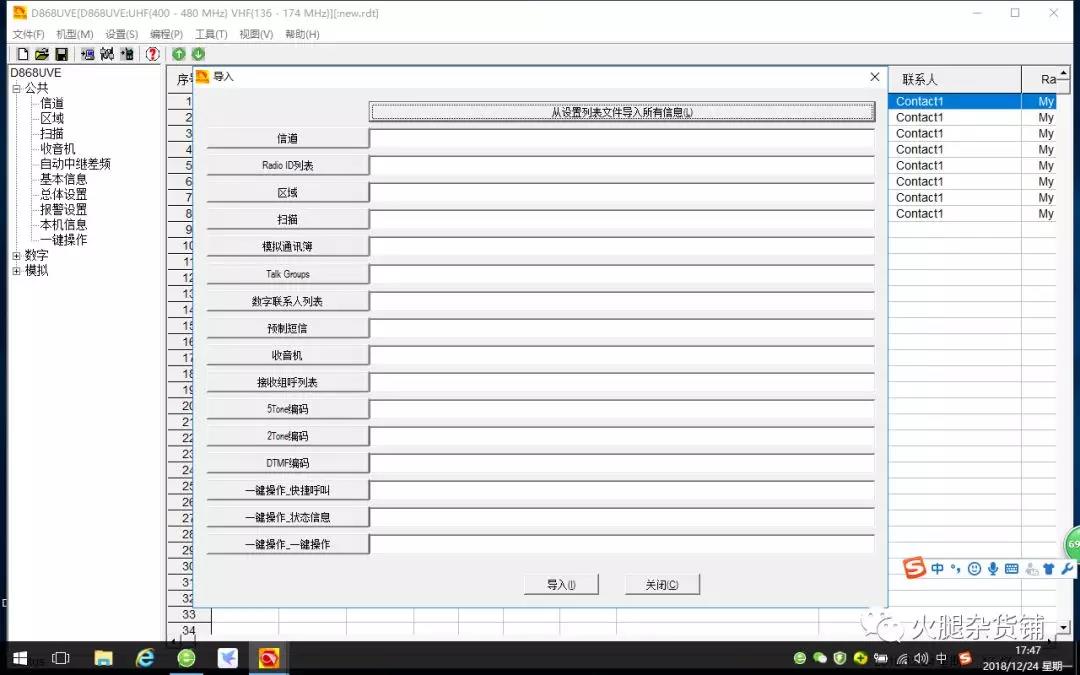Click the Open folder toolbar icon
The width and height of the screenshot is (1080, 675).
click(42, 54)
